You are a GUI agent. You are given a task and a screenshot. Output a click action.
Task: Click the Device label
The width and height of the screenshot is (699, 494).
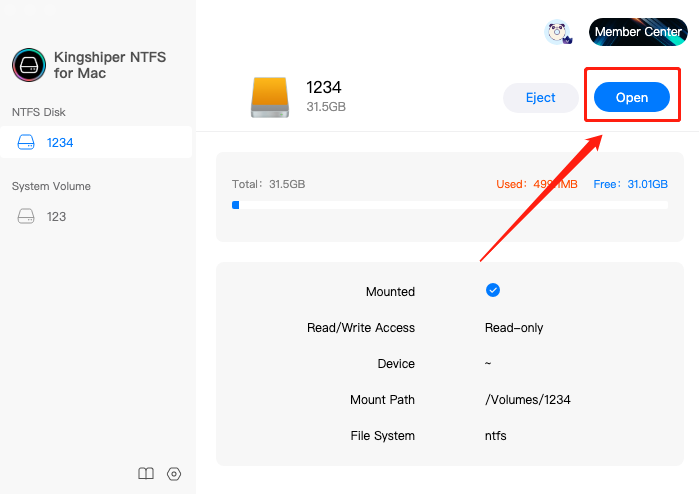pos(396,364)
